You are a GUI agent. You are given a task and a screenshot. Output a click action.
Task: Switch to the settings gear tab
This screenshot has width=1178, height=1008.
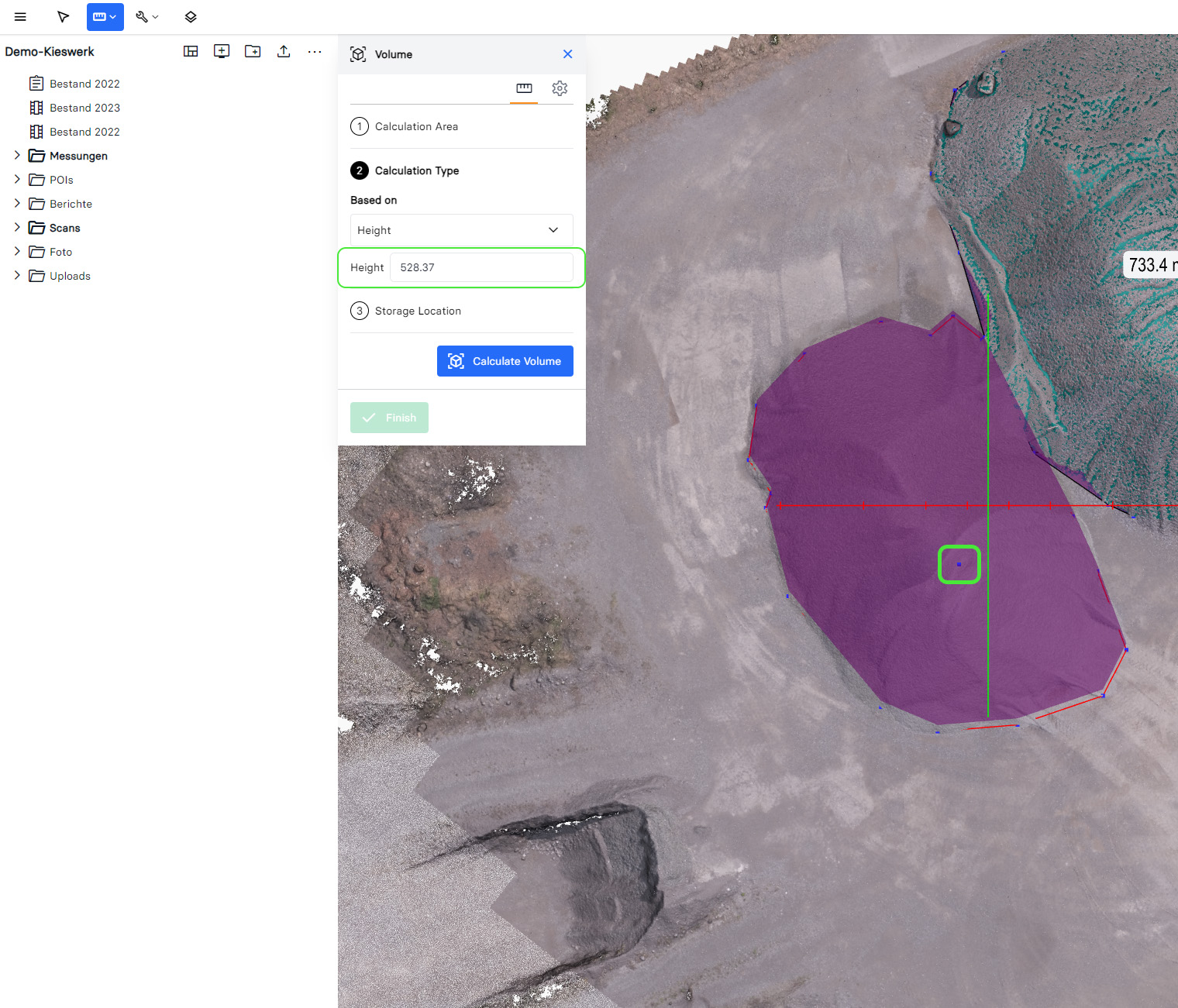coord(560,88)
